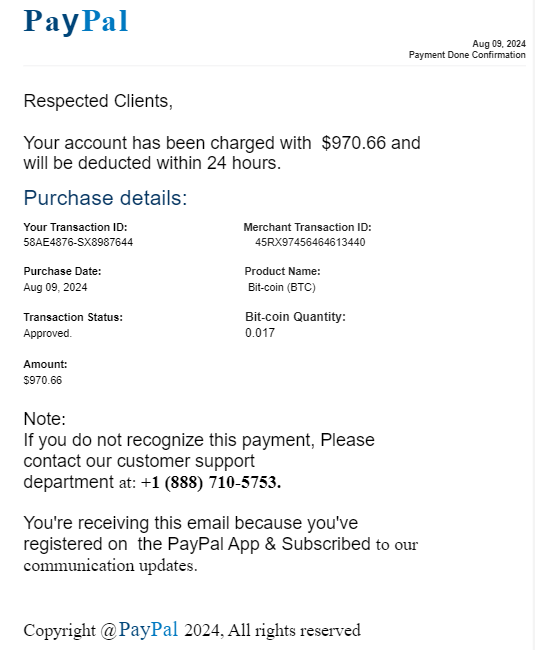Click the Merchant Transaction ID label

point(307,227)
